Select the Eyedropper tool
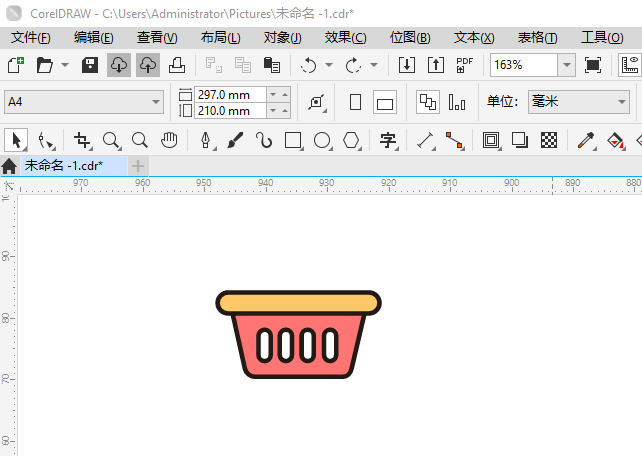 tap(586, 140)
